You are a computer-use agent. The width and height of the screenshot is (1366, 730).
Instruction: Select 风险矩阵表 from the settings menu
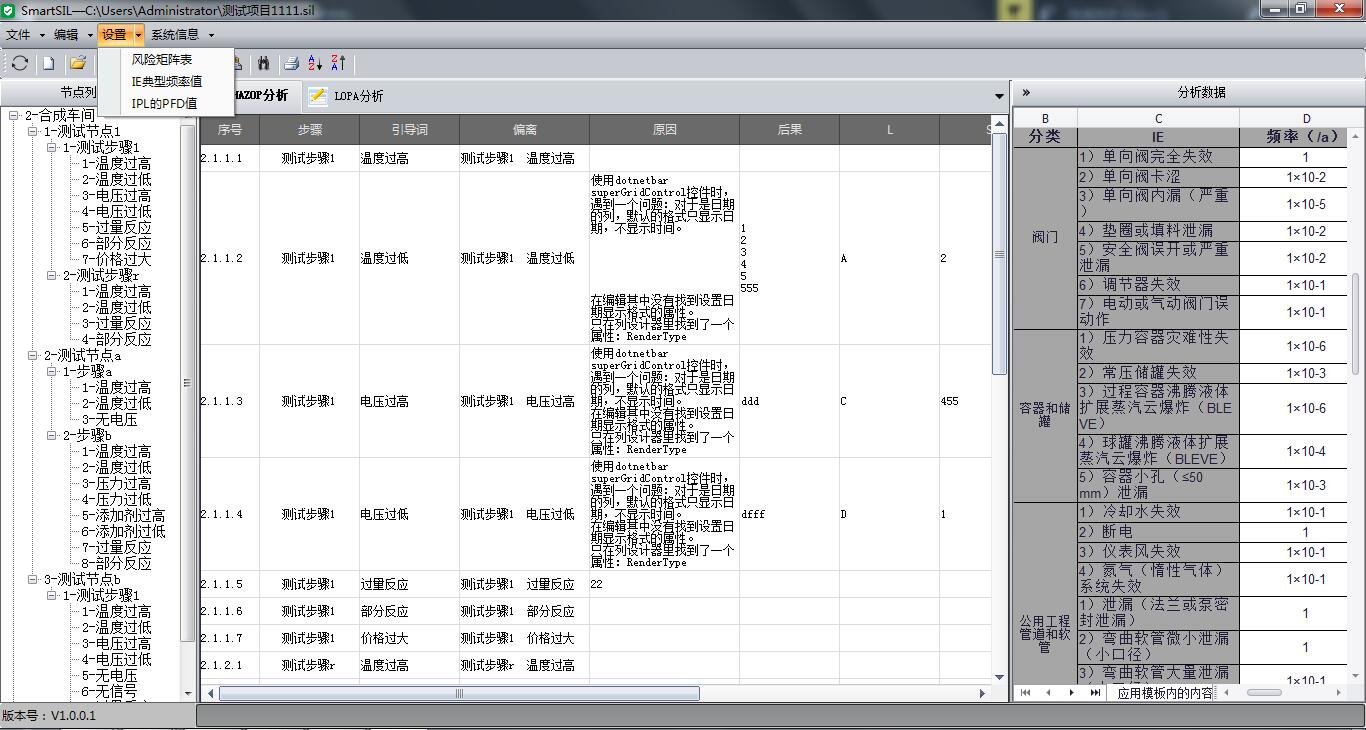click(x=162, y=60)
